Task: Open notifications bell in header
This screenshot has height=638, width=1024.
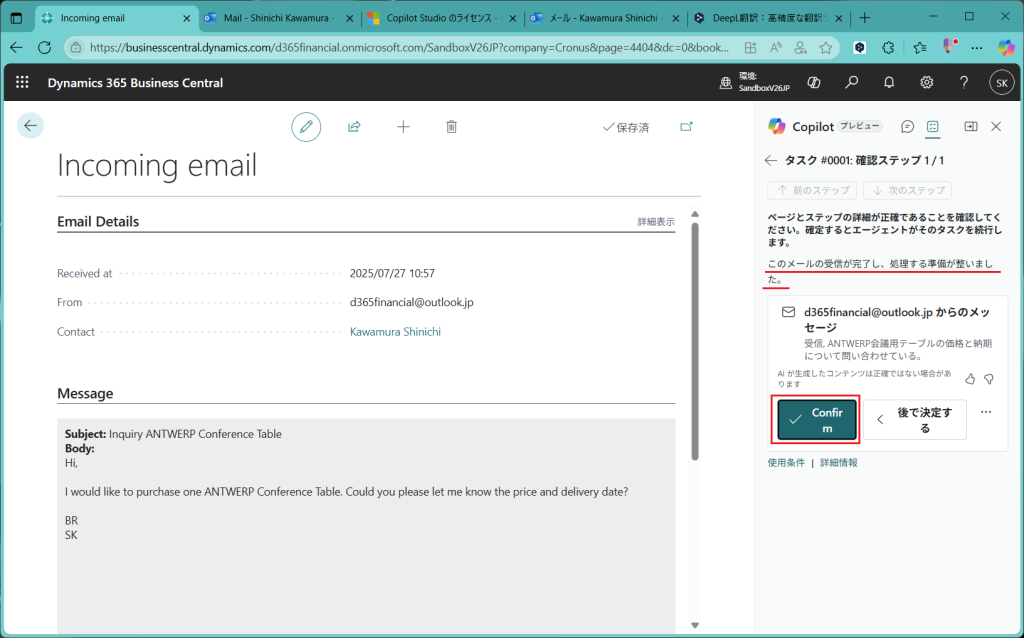Action: click(889, 82)
